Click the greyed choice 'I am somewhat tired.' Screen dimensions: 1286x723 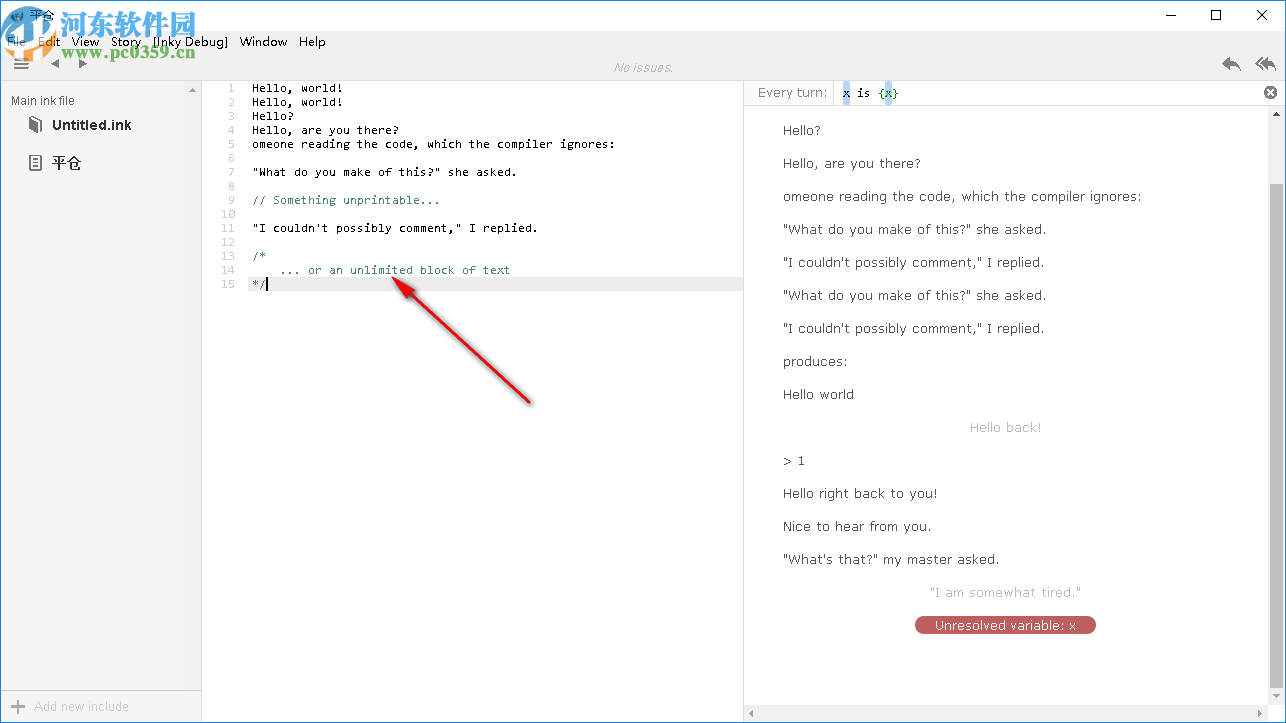[x=1005, y=592]
